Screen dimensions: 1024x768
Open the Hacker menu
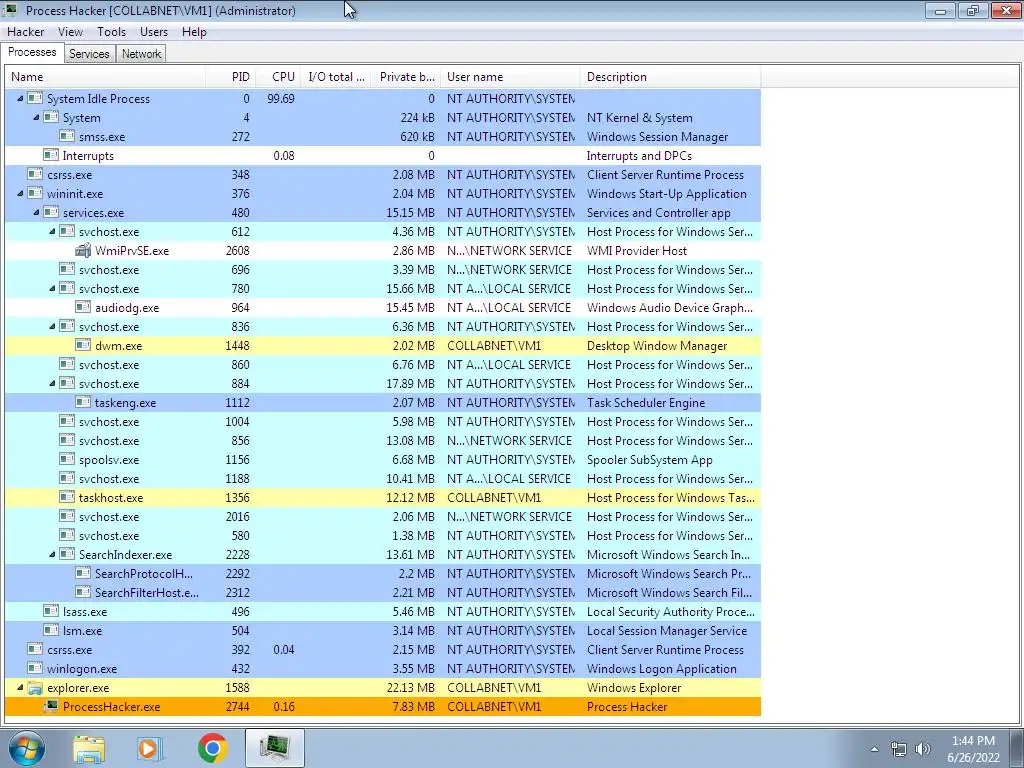coord(25,32)
